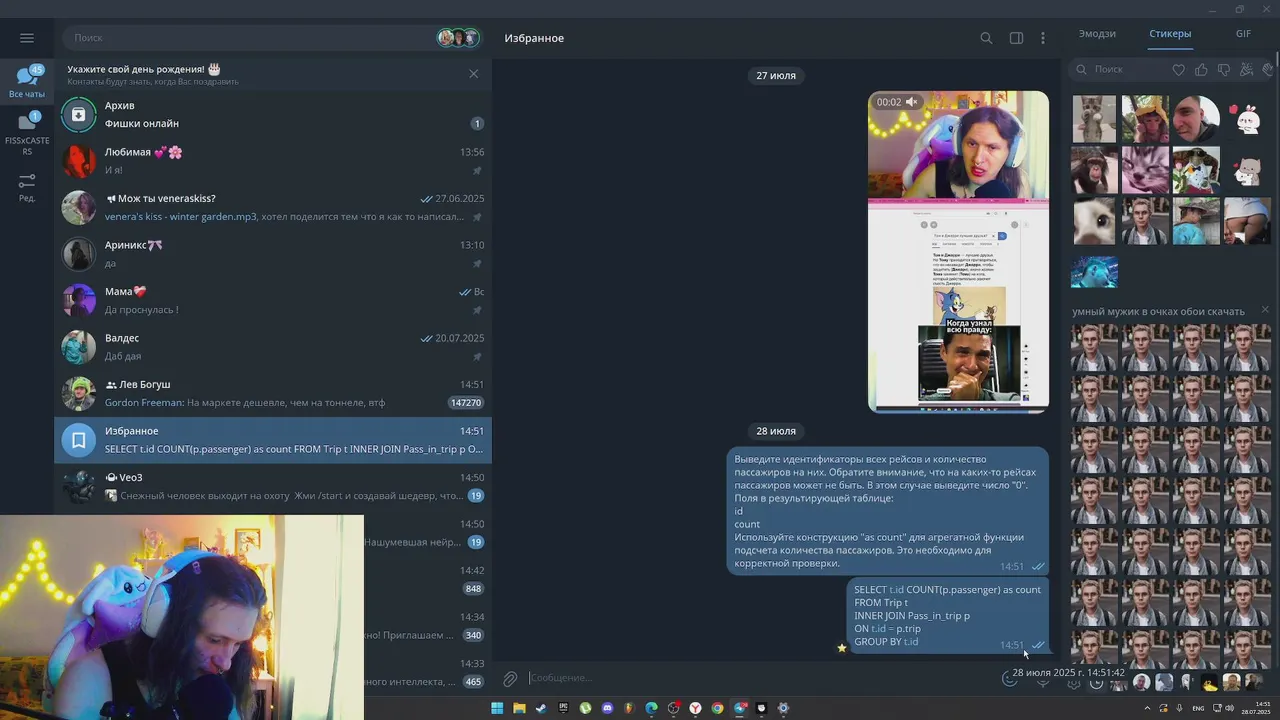Attach a file with the paperclip
Image resolution: width=1280 pixels, height=720 pixels.
point(510,679)
